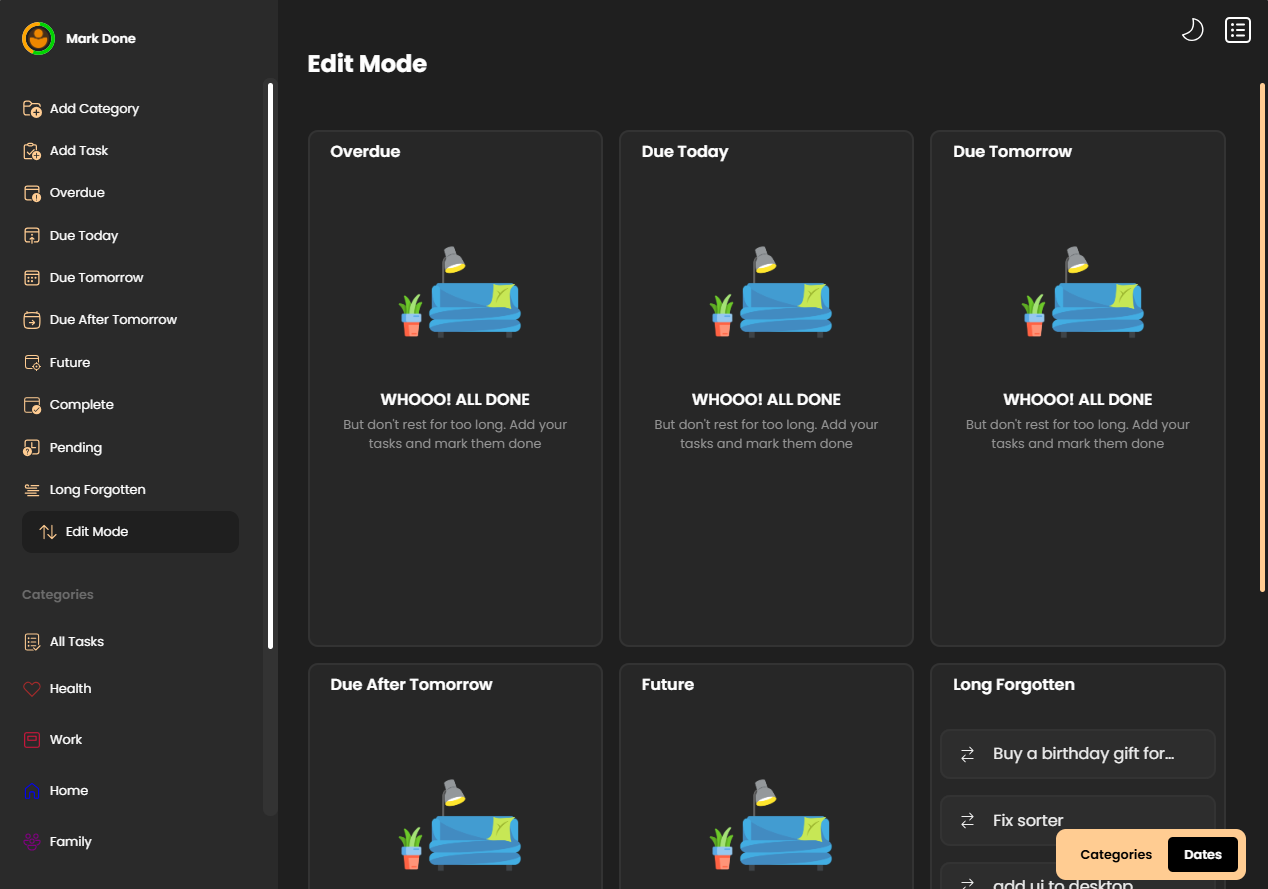Toggle dark mode with moon icon

[1192, 30]
